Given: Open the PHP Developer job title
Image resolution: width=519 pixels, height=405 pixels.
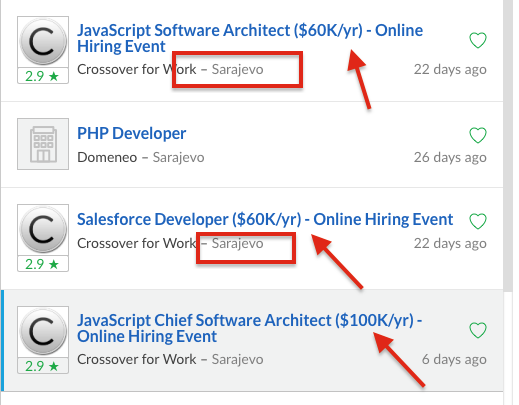Looking at the screenshot, I should 132,133.
